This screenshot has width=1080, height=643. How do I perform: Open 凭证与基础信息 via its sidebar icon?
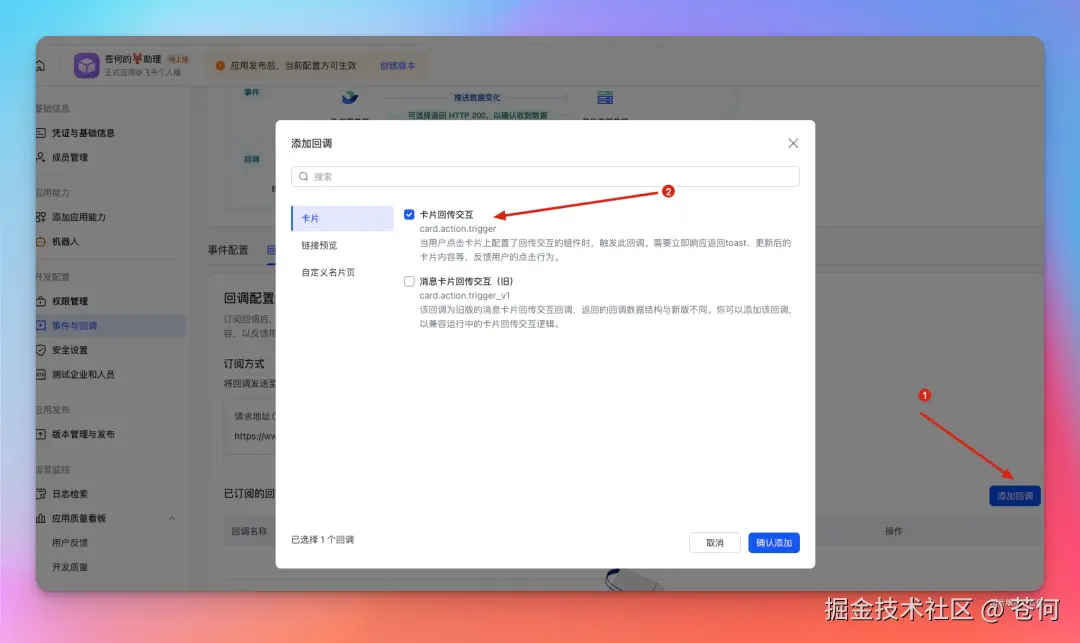pos(40,134)
